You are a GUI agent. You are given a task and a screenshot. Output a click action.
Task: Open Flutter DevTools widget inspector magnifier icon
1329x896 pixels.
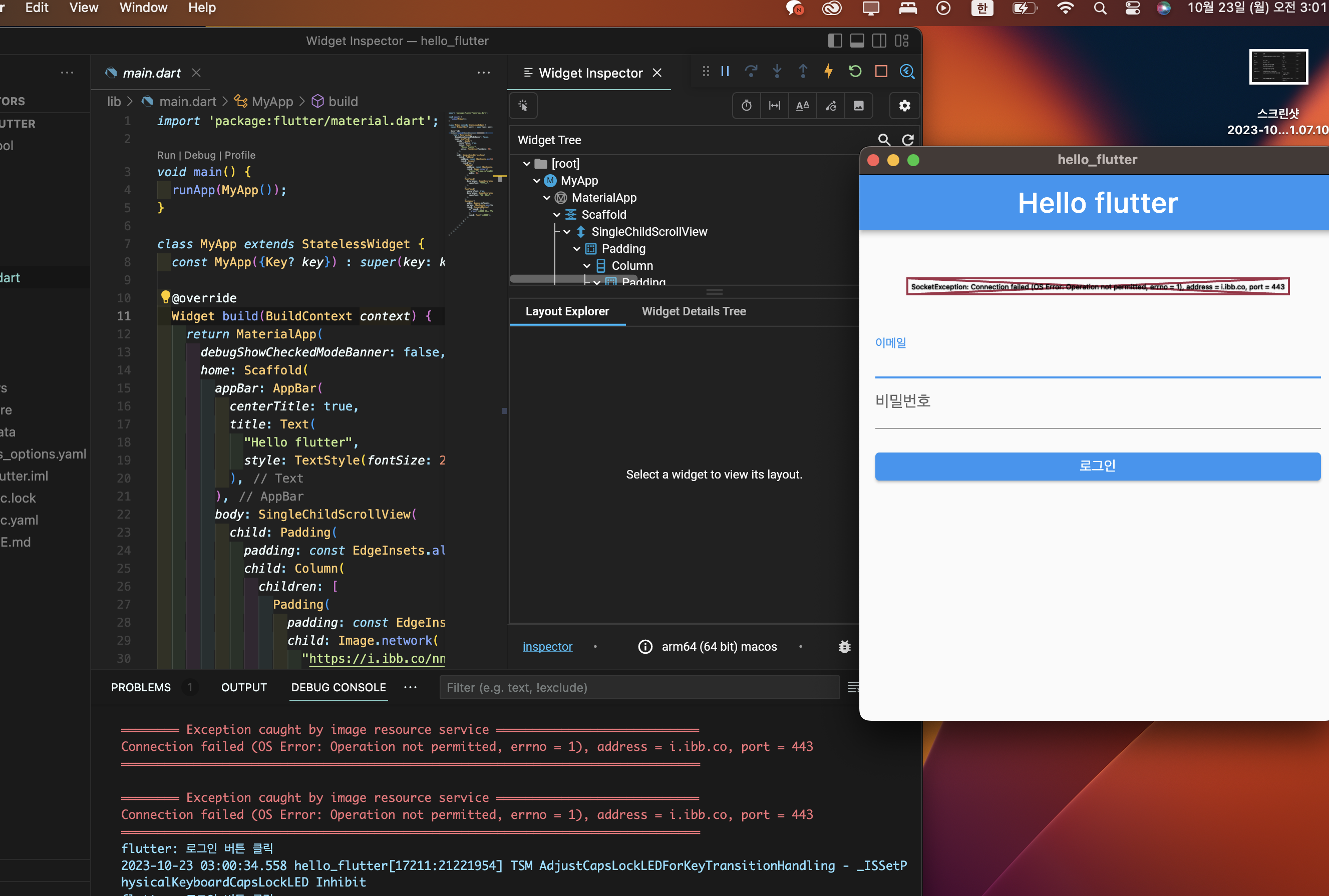pos(907,72)
